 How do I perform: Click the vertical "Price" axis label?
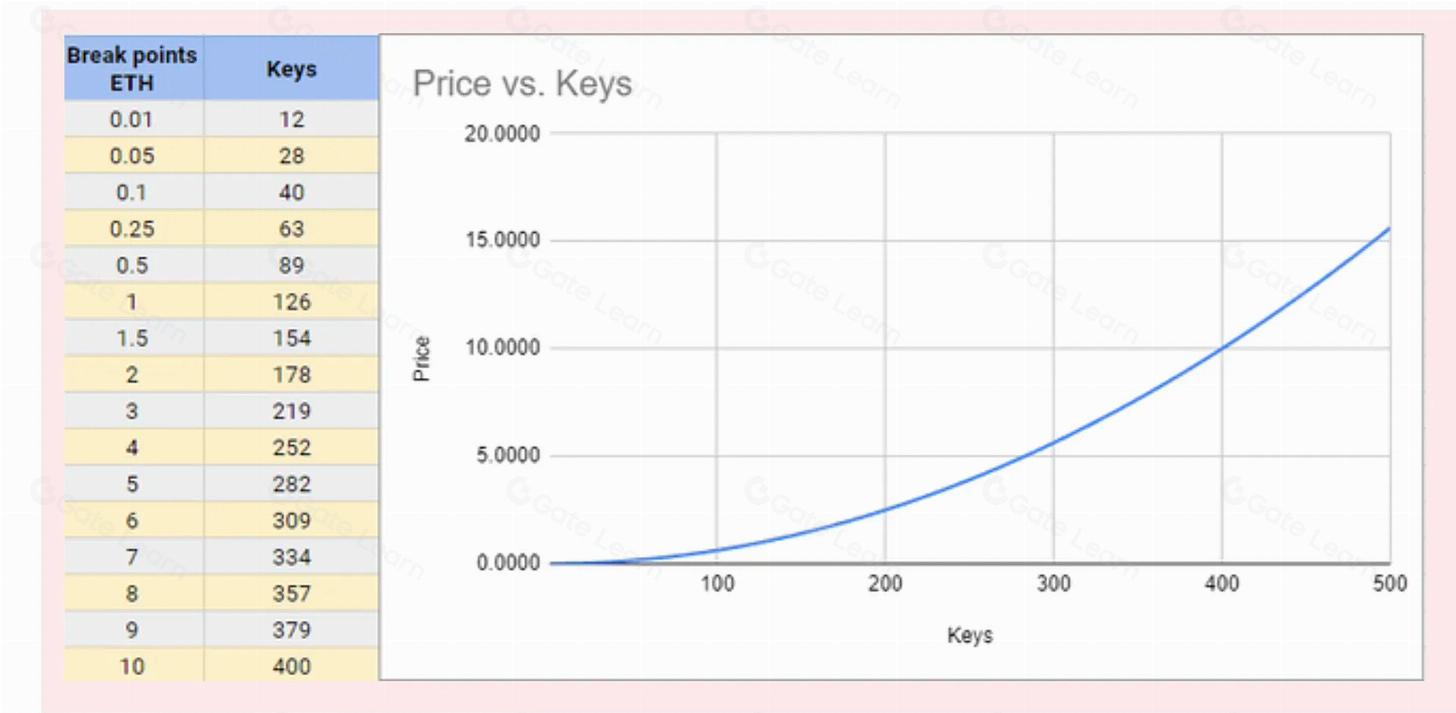coord(422,358)
